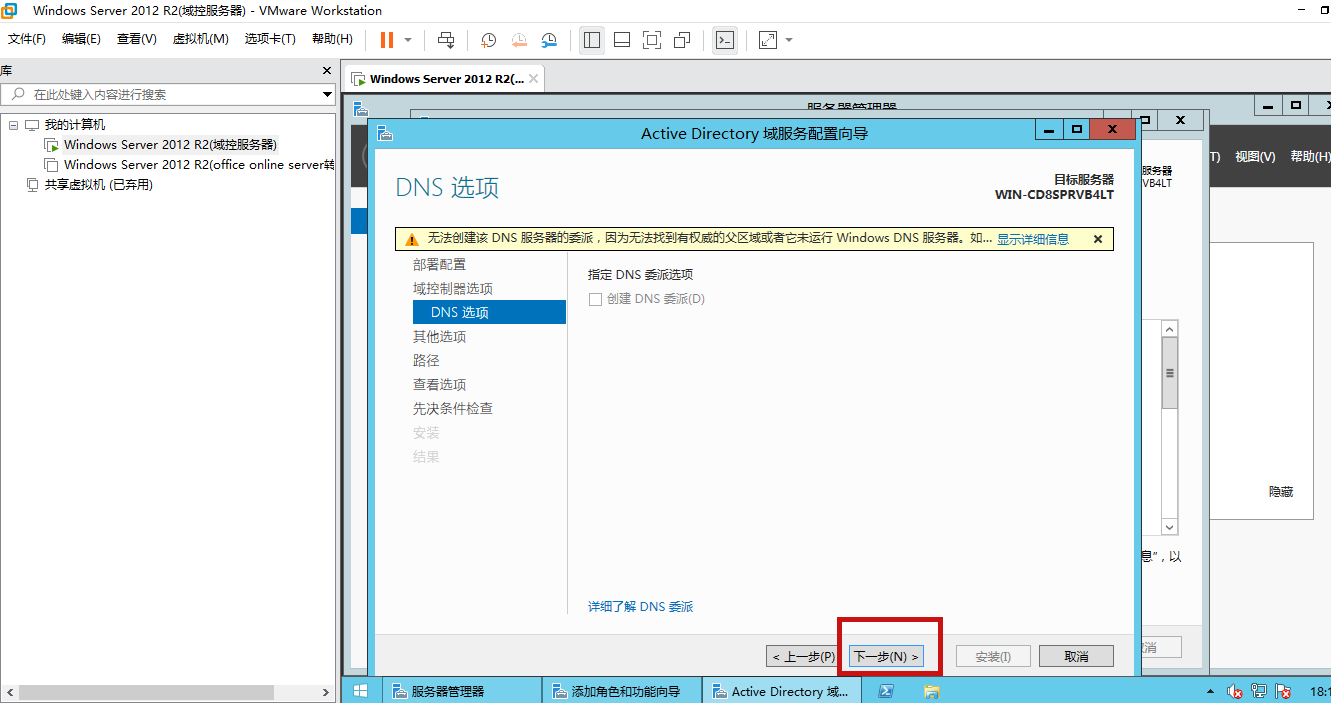This screenshot has height=703, width=1331.
Task: Take a snapshot of this virtual machine
Action: (488, 40)
